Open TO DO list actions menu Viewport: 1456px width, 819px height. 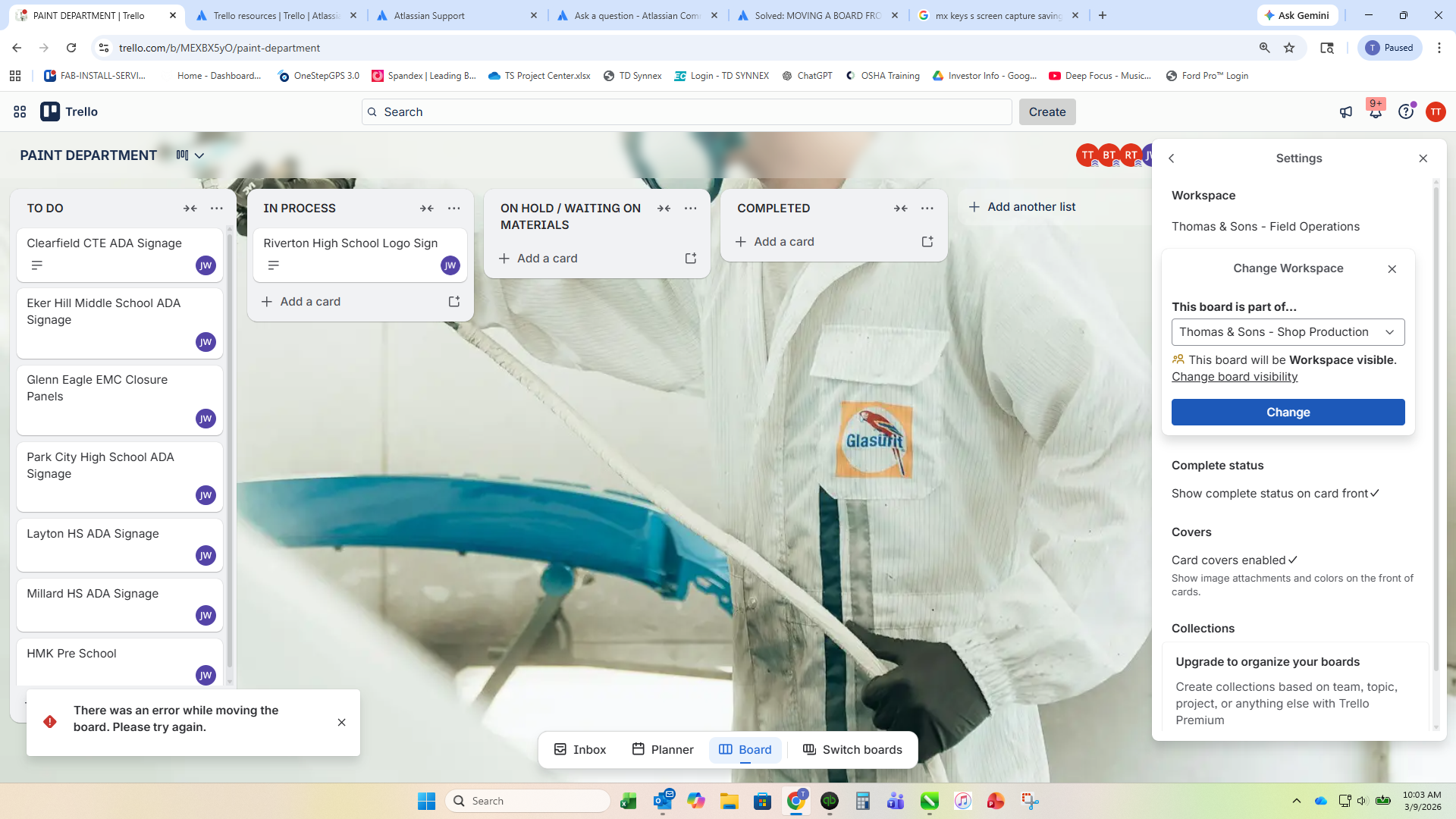(x=217, y=209)
